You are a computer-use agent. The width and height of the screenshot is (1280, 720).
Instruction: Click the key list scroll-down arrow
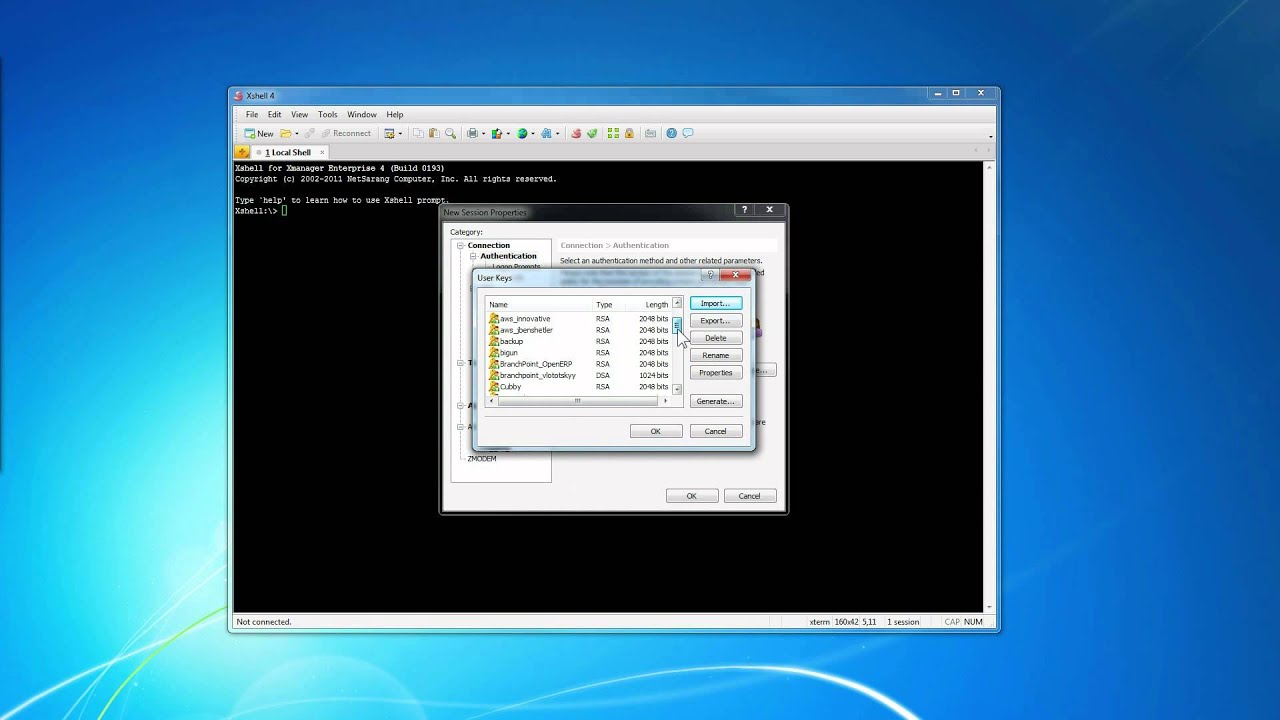click(677, 389)
